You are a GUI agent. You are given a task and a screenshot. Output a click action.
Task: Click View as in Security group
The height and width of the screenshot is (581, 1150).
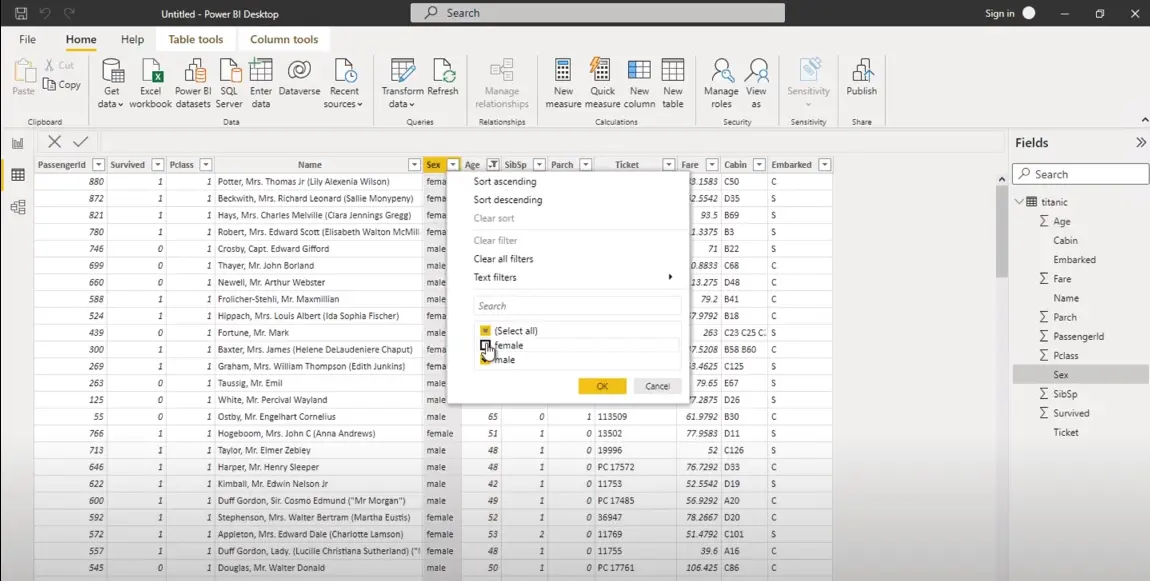click(x=756, y=84)
